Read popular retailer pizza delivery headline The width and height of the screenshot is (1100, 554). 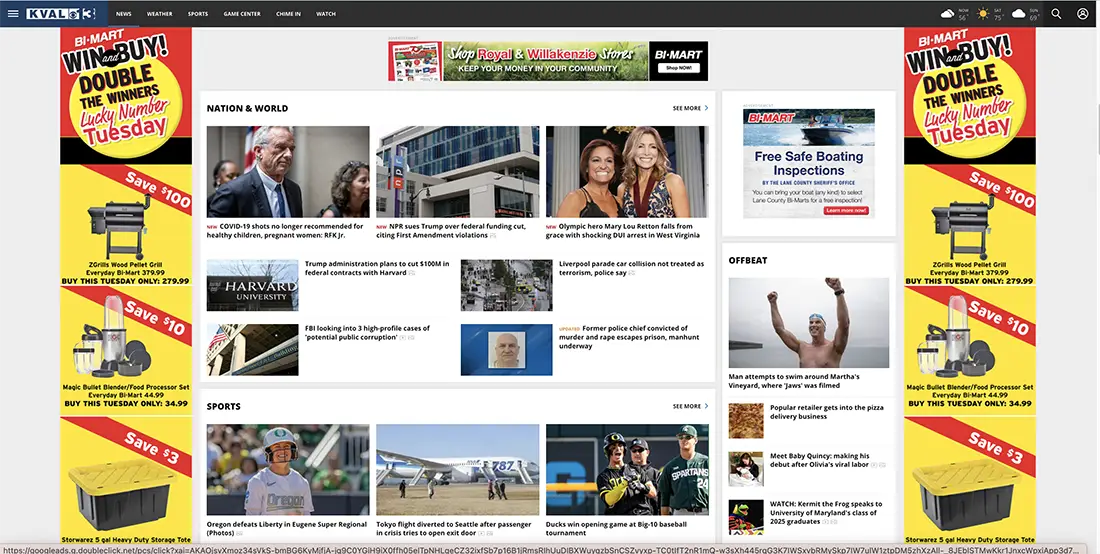pos(827,412)
